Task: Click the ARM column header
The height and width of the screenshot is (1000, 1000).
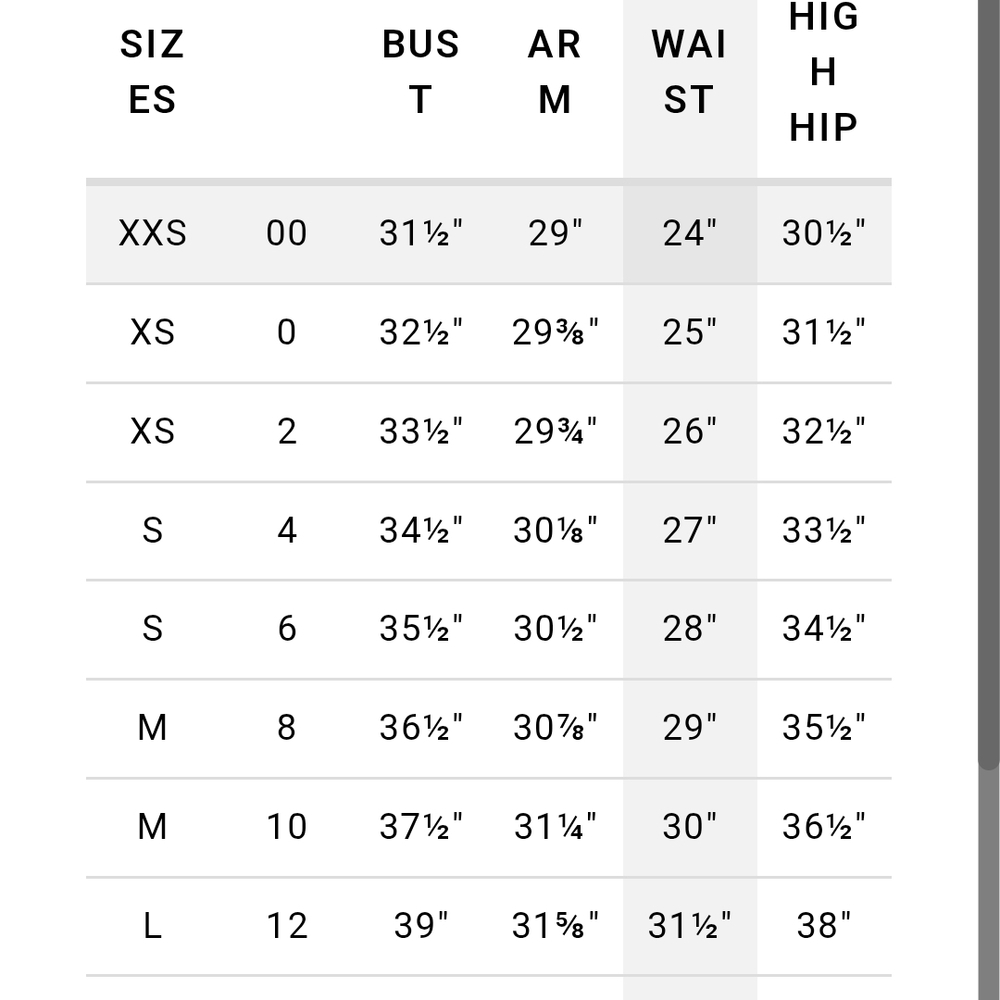Action: pyautogui.click(x=554, y=72)
